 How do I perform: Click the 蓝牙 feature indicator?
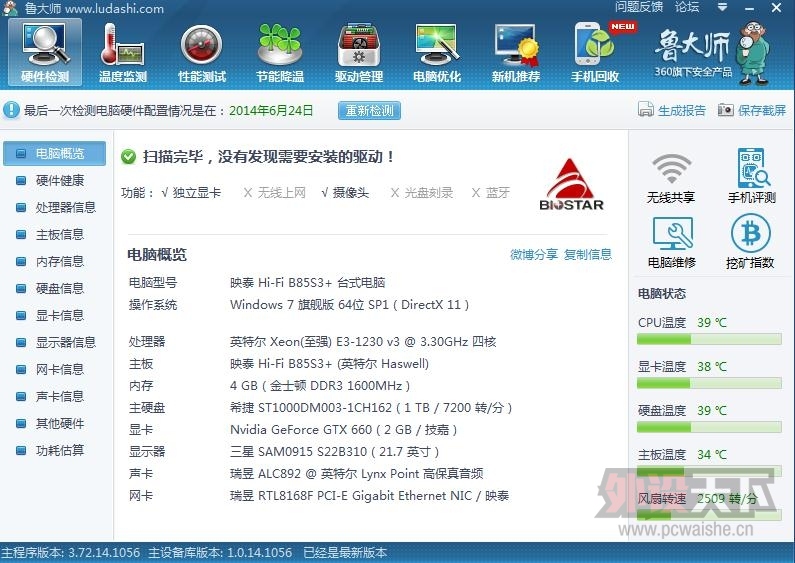pos(491,193)
